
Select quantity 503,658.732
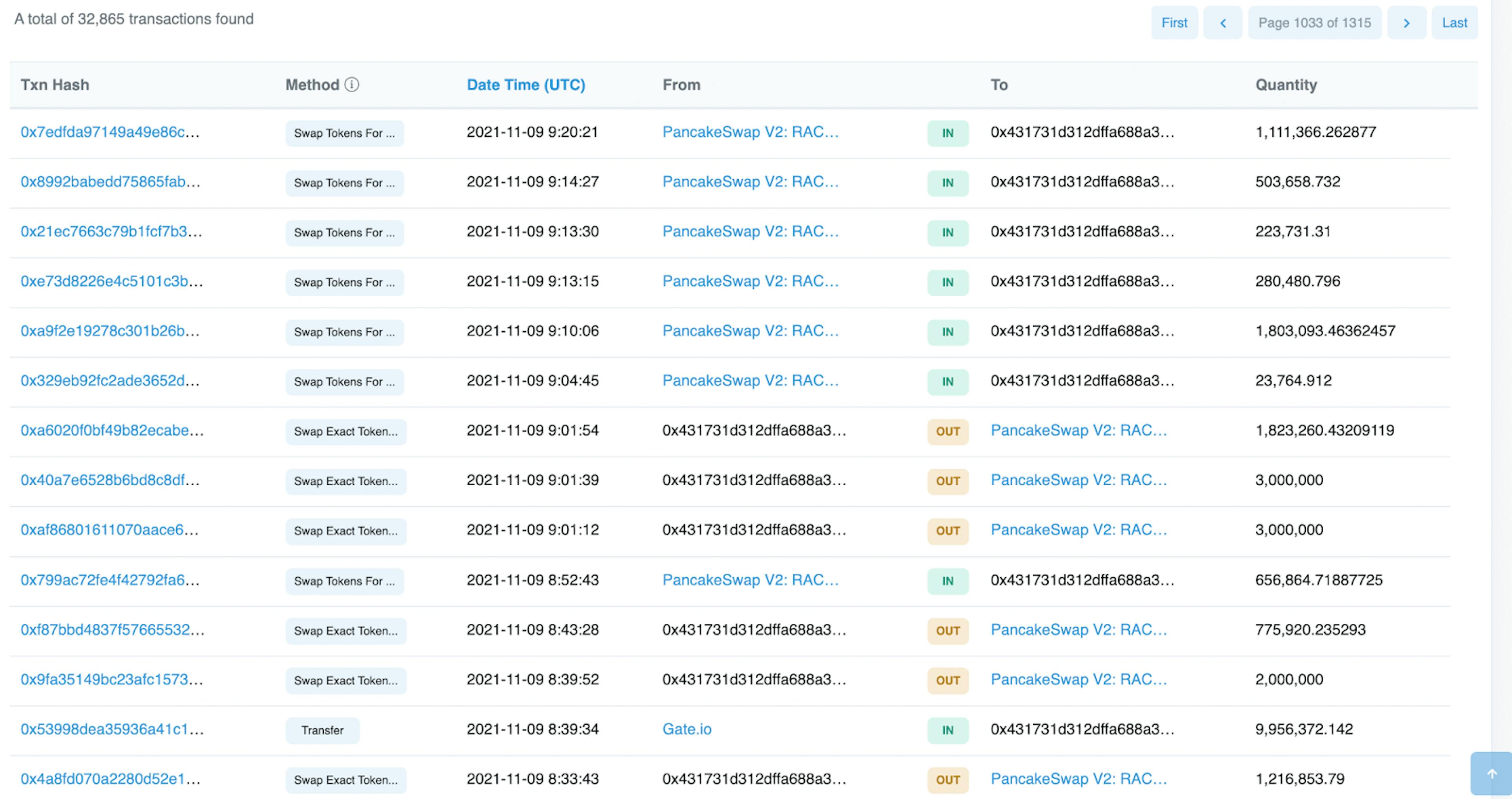click(x=1298, y=182)
